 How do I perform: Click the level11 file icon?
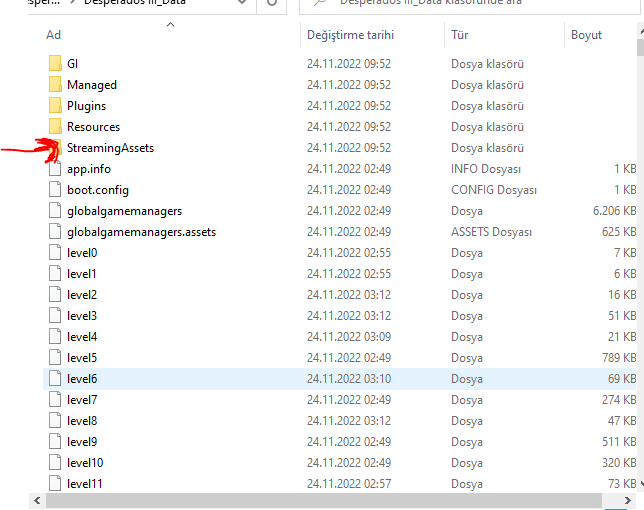(x=55, y=483)
